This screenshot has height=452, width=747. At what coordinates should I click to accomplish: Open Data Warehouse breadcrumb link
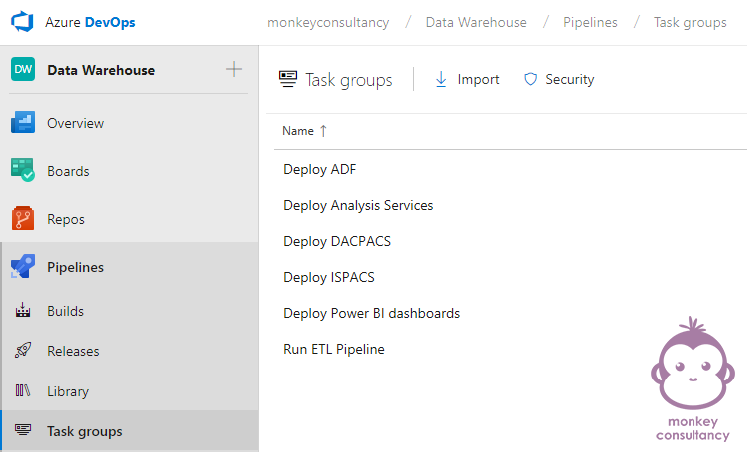(476, 22)
